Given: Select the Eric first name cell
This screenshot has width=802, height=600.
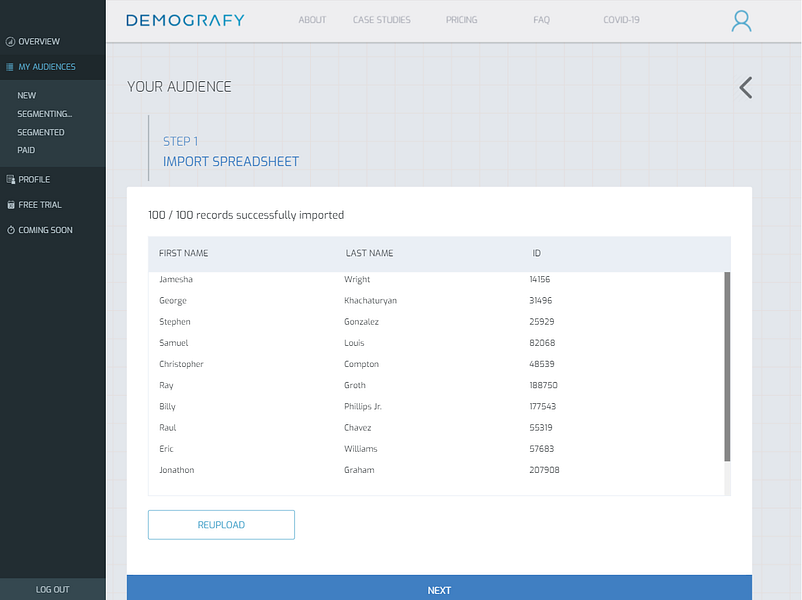Looking at the screenshot, I should (166, 449).
